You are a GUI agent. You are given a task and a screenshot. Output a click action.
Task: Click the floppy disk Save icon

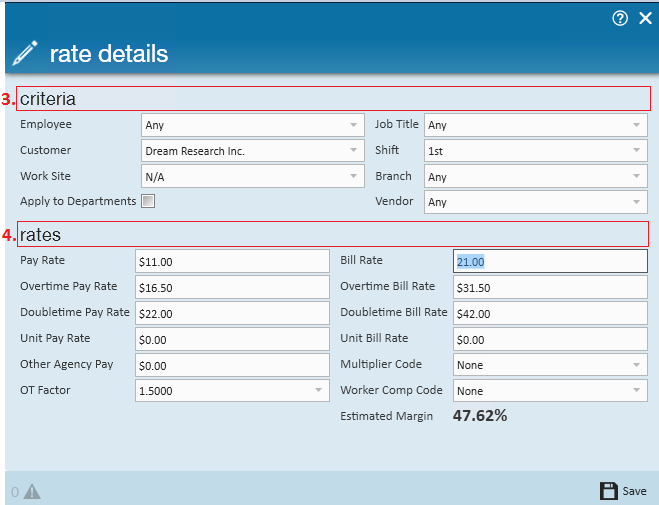[x=609, y=491]
